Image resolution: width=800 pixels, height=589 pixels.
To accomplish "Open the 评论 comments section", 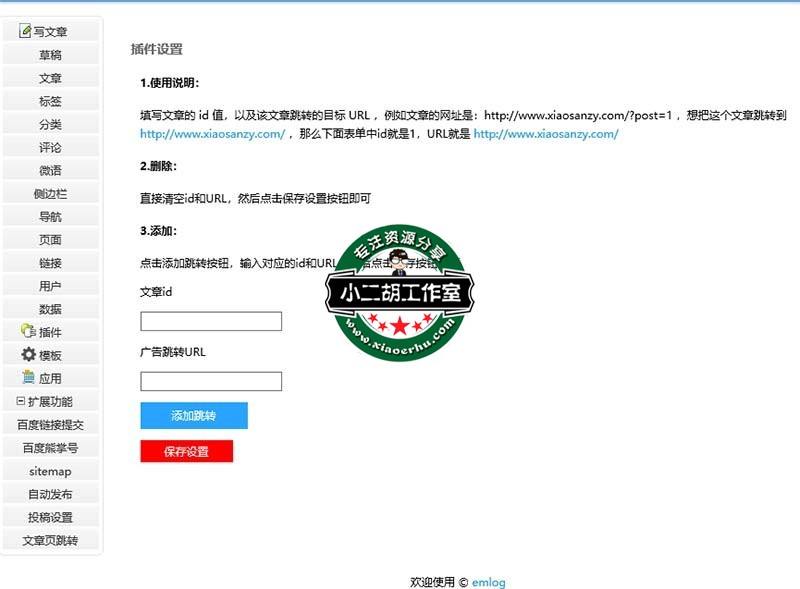I will [x=50, y=147].
